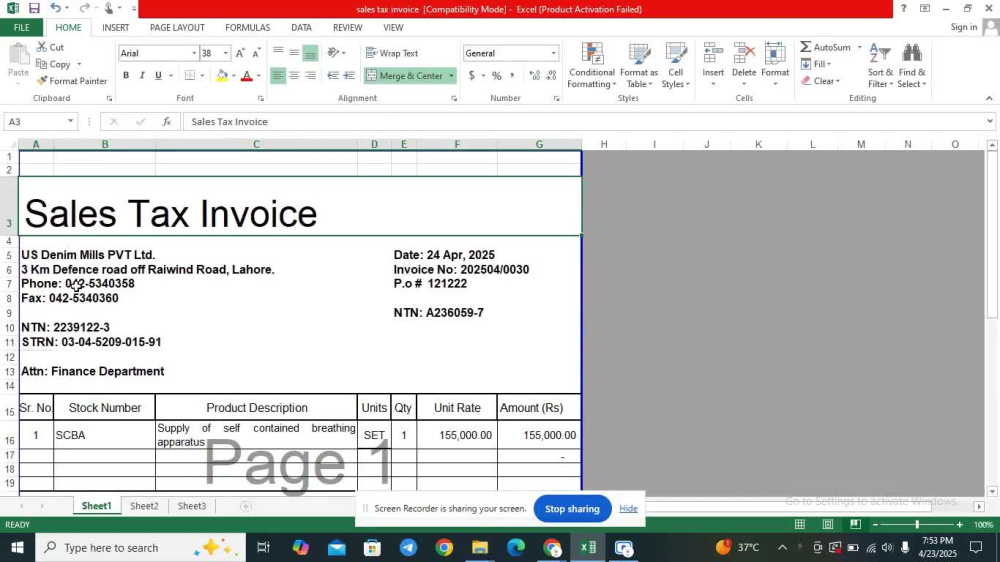Apply Middle Align to the cell
The width and height of the screenshot is (1000, 562).
click(x=294, y=52)
